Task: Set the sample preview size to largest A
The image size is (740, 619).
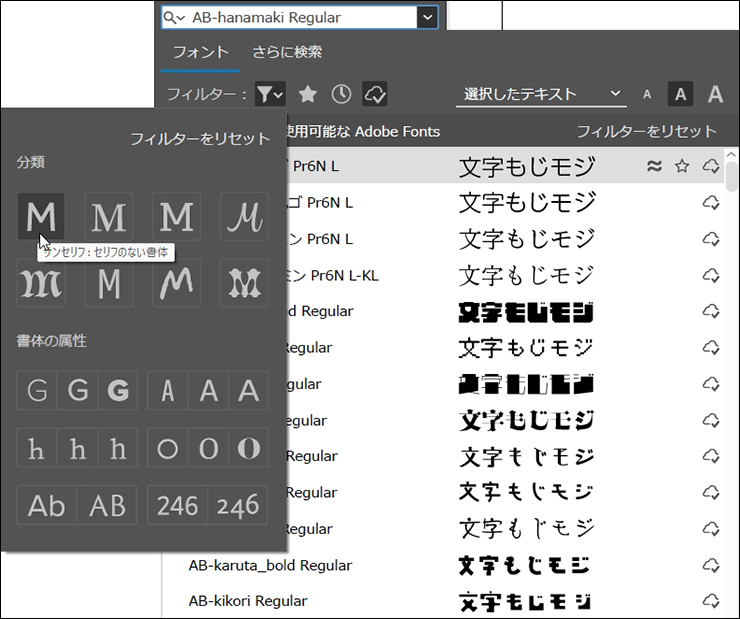Action: point(715,94)
